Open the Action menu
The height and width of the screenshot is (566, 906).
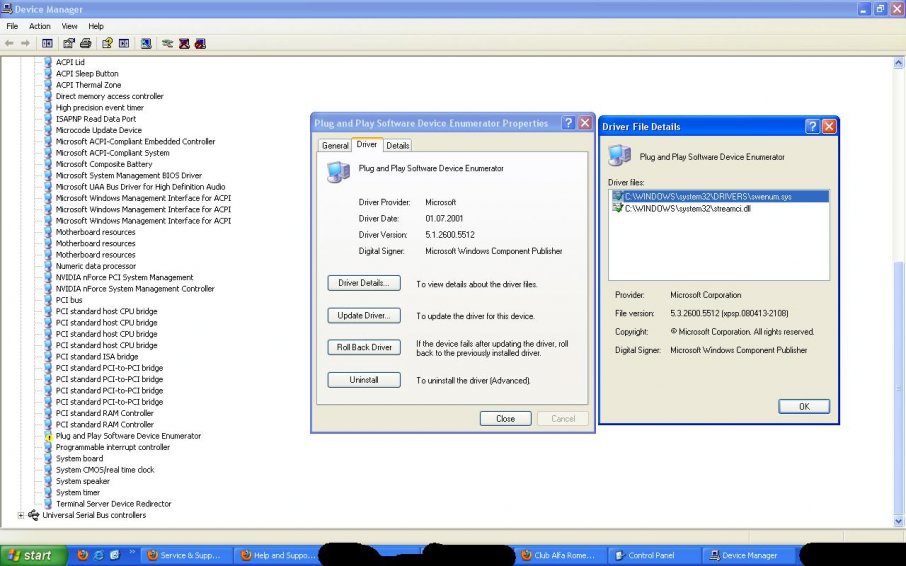40,26
